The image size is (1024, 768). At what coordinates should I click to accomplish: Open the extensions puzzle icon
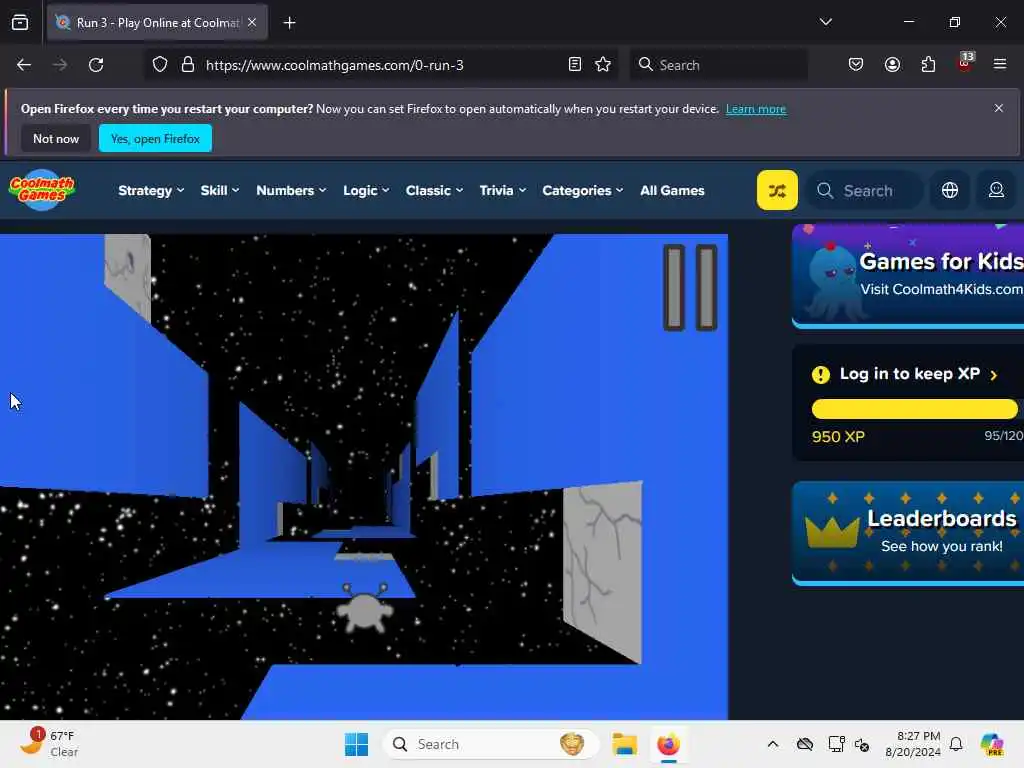(x=928, y=64)
